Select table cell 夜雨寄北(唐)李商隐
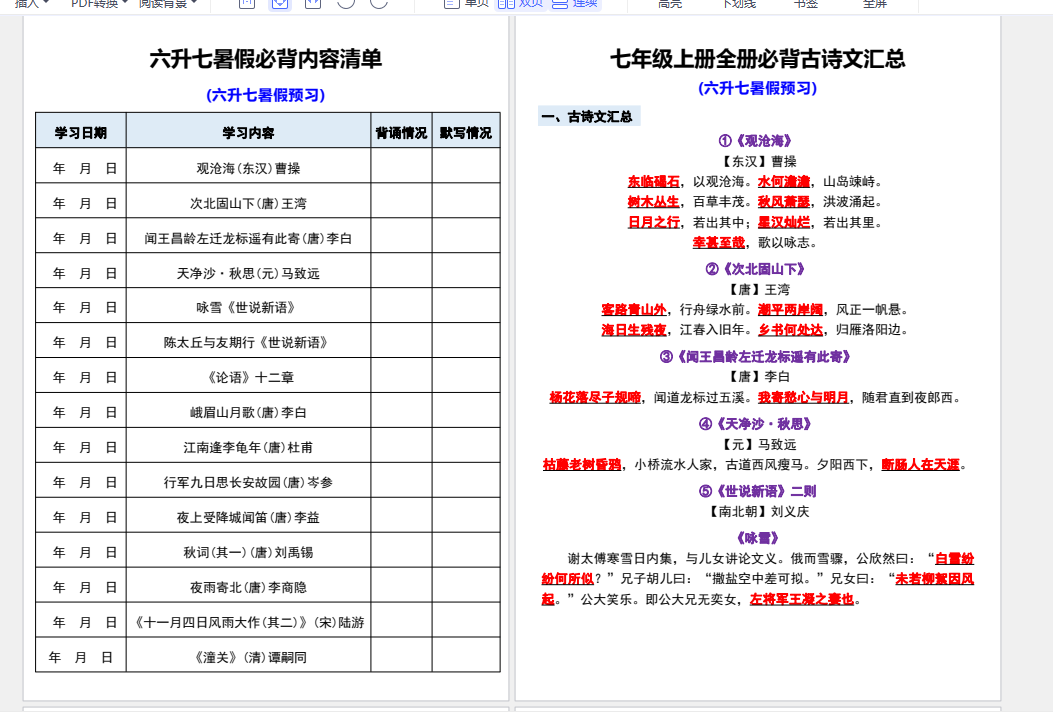Viewport: 1053px width, 713px height. pos(248,587)
